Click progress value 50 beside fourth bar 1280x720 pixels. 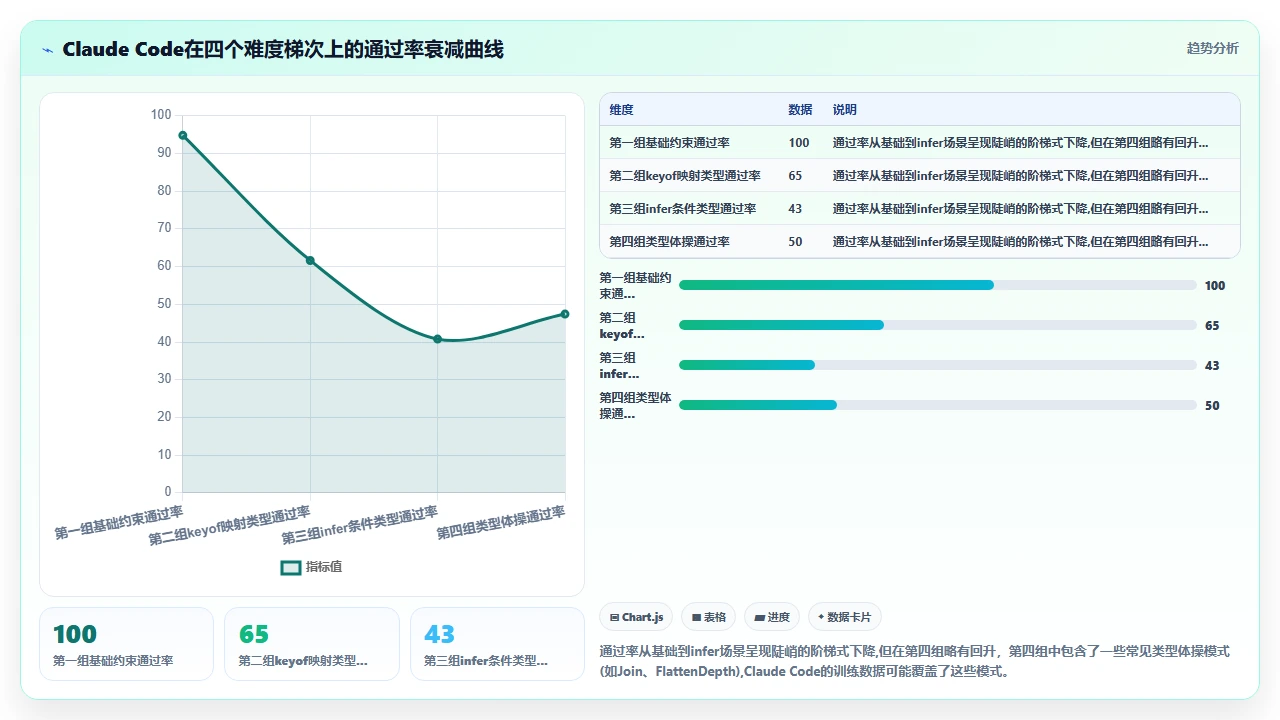click(1212, 406)
